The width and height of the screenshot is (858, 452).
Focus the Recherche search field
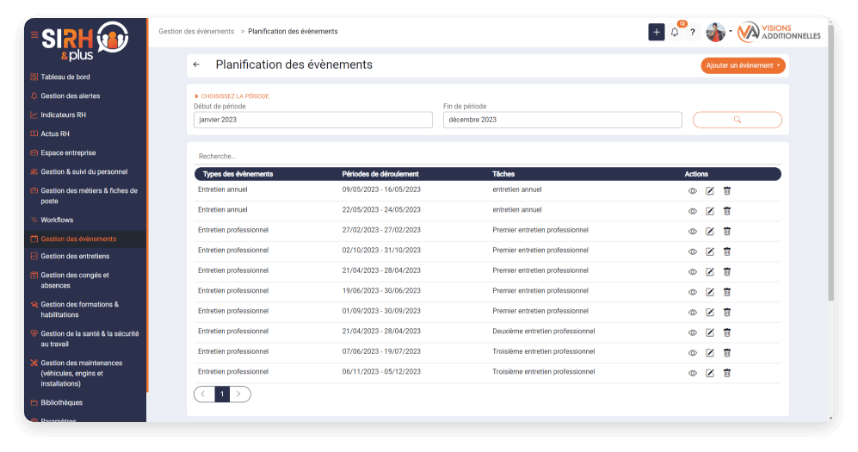[488, 157]
